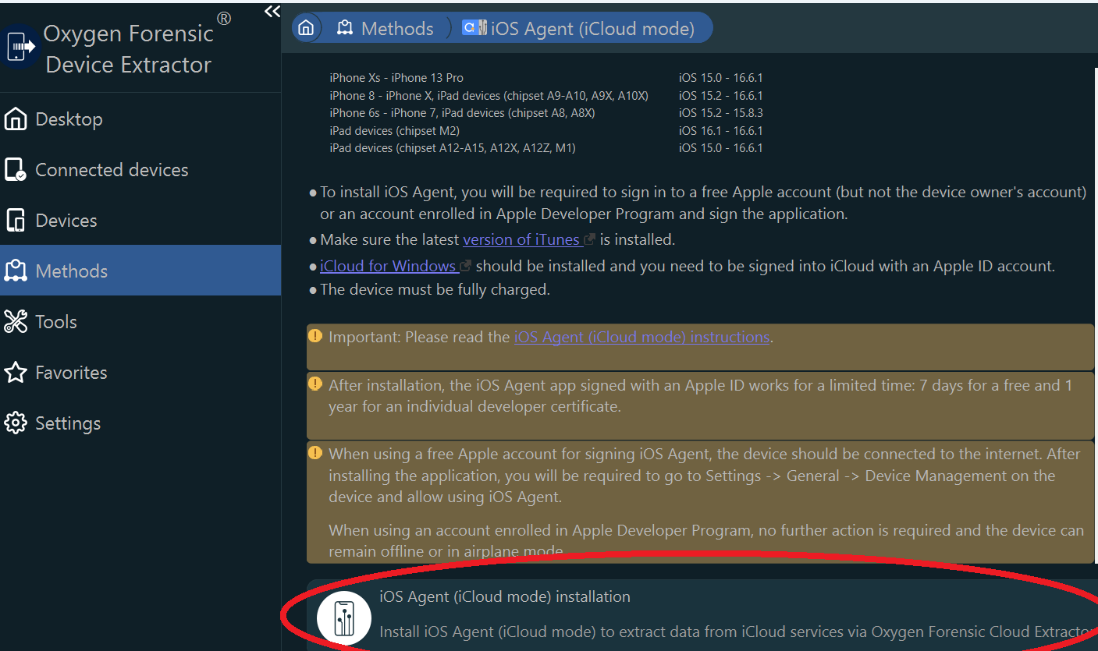Go to Connected devices

click(140, 169)
